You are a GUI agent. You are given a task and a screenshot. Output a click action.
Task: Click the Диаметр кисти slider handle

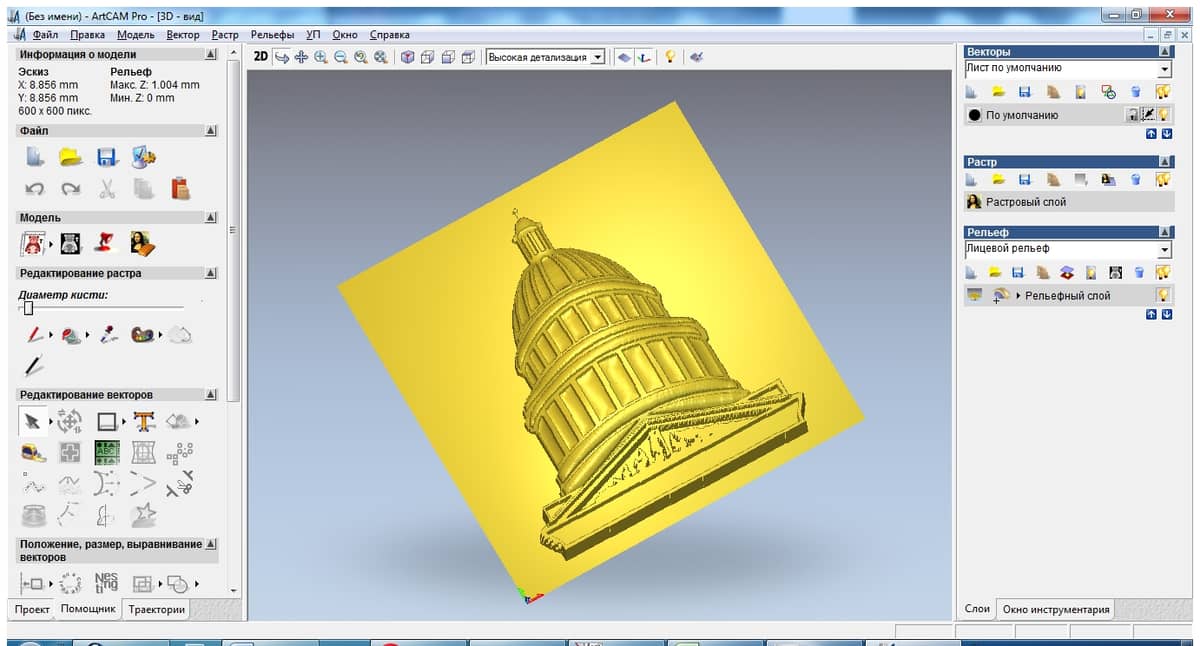point(28,308)
